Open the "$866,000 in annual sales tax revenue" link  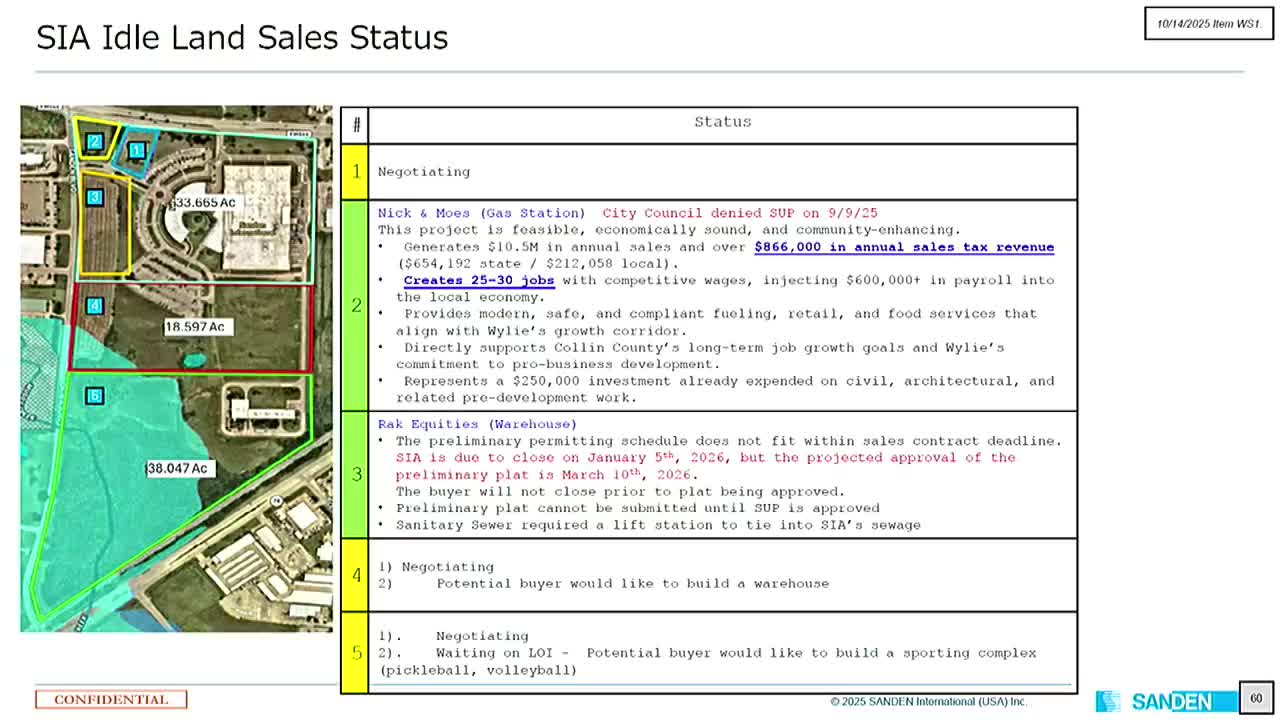(x=904, y=247)
